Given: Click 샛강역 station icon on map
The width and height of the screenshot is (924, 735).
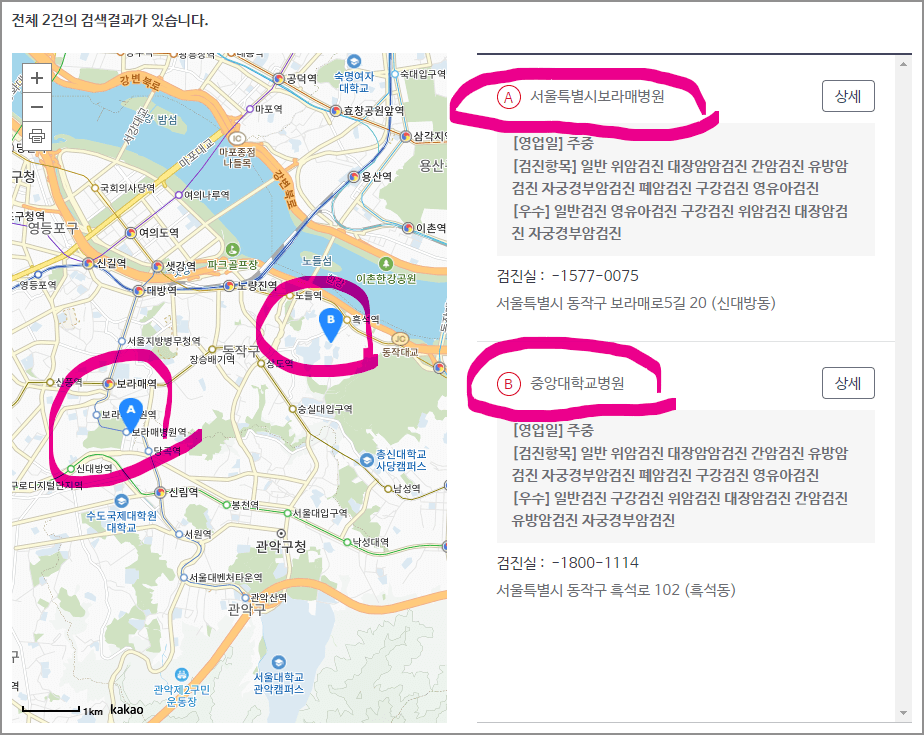Looking at the screenshot, I should (x=157, y=266).
